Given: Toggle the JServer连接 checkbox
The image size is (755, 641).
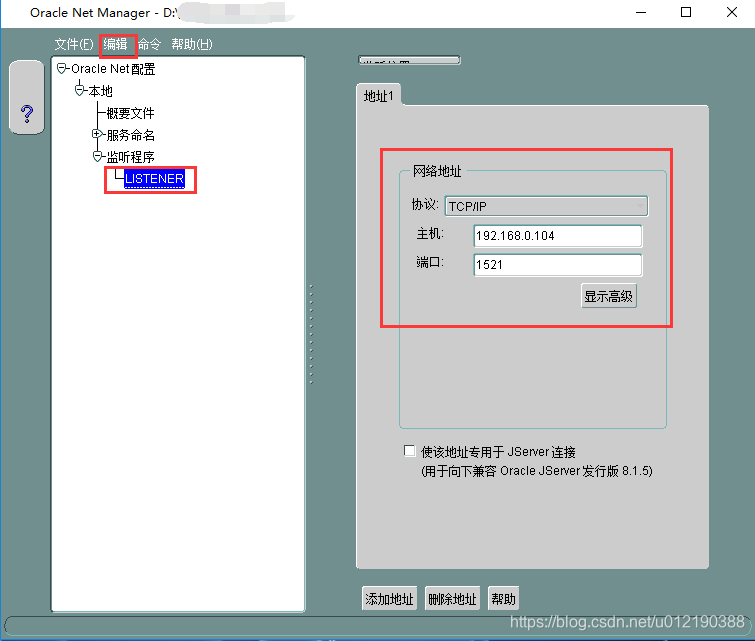Looking at the screenshot, I should 409,451.
